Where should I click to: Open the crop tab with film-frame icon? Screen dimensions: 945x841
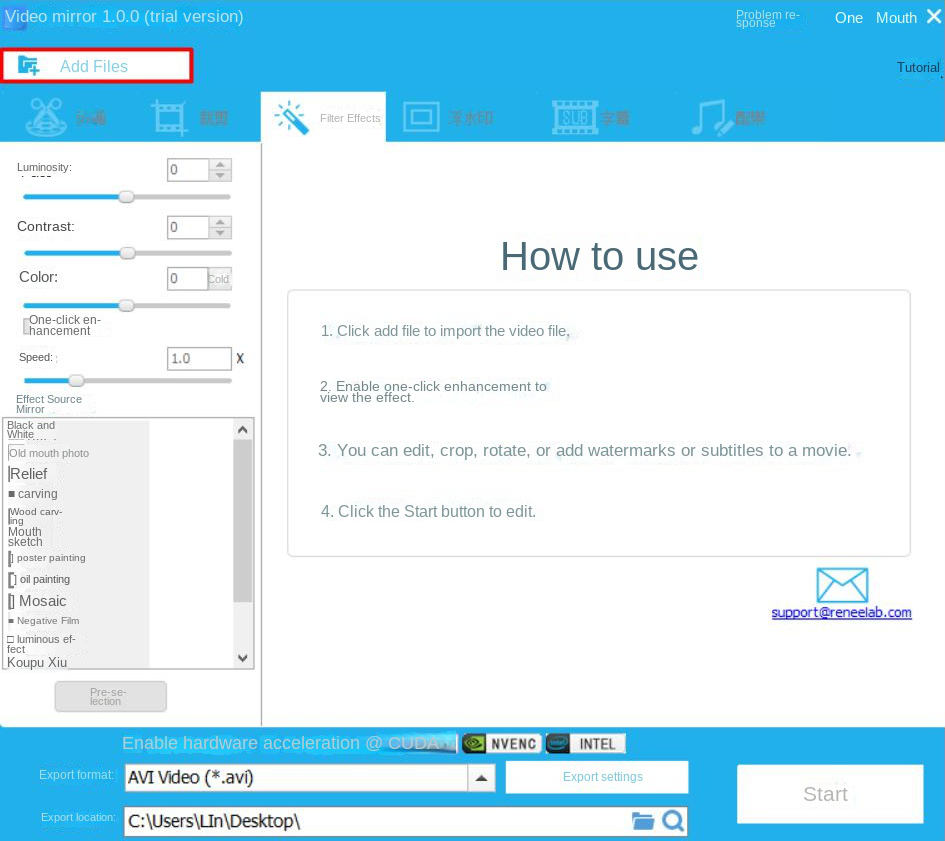coord(170,117)
